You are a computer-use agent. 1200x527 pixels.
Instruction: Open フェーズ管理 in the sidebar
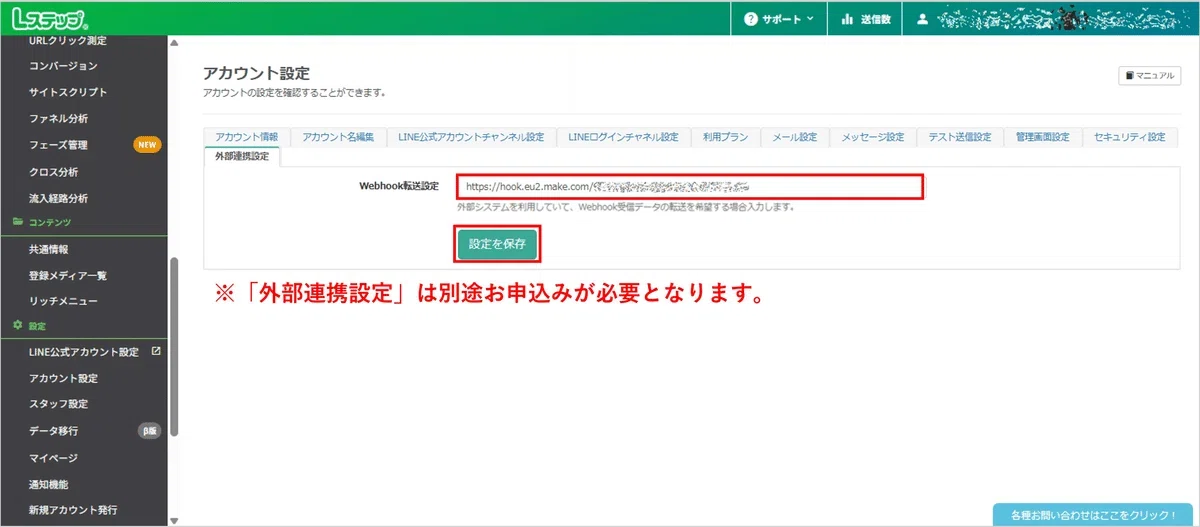click(58, 145)
